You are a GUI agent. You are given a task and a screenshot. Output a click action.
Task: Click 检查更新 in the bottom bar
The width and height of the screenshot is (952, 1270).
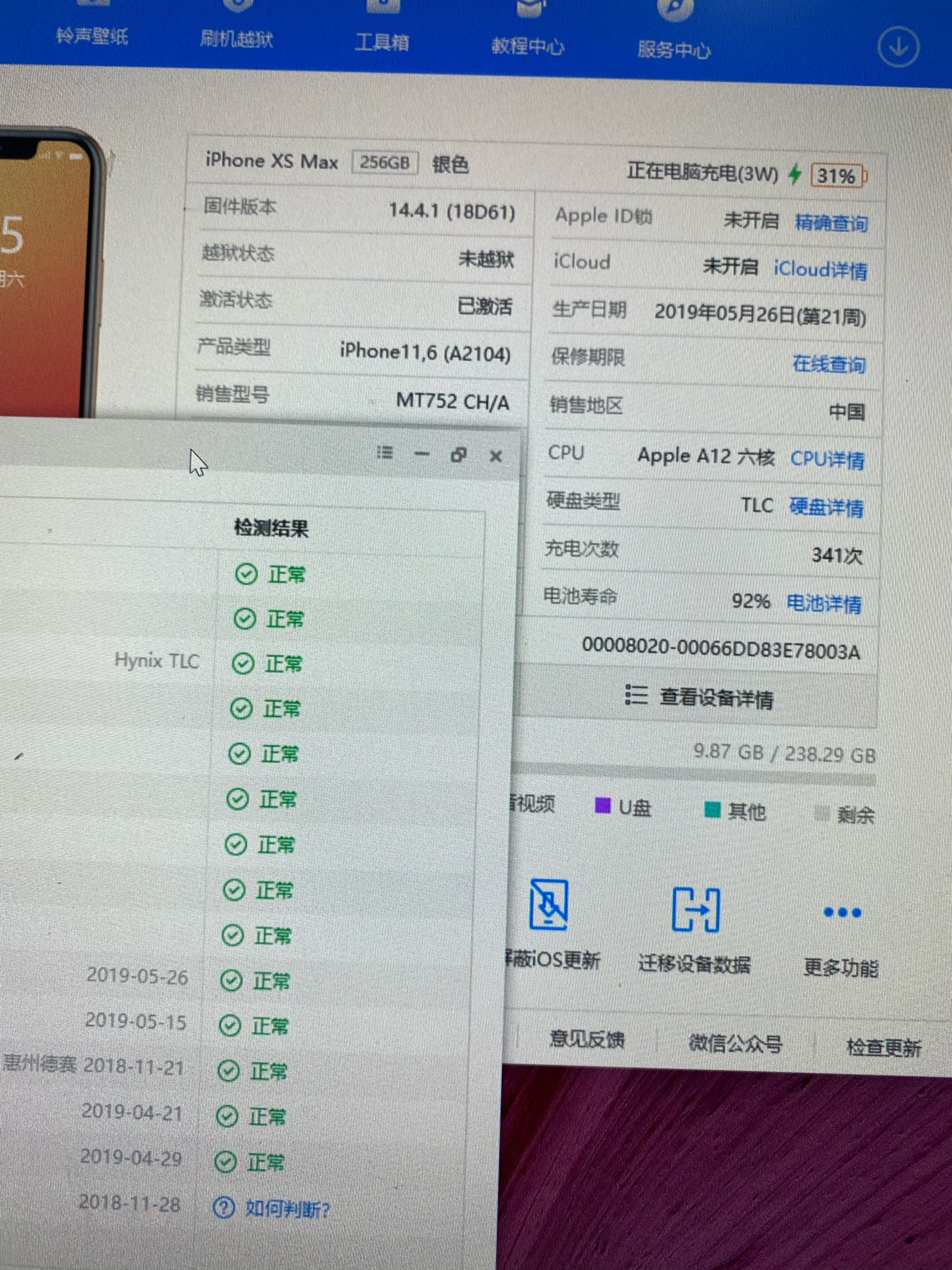click(884, 1047)
